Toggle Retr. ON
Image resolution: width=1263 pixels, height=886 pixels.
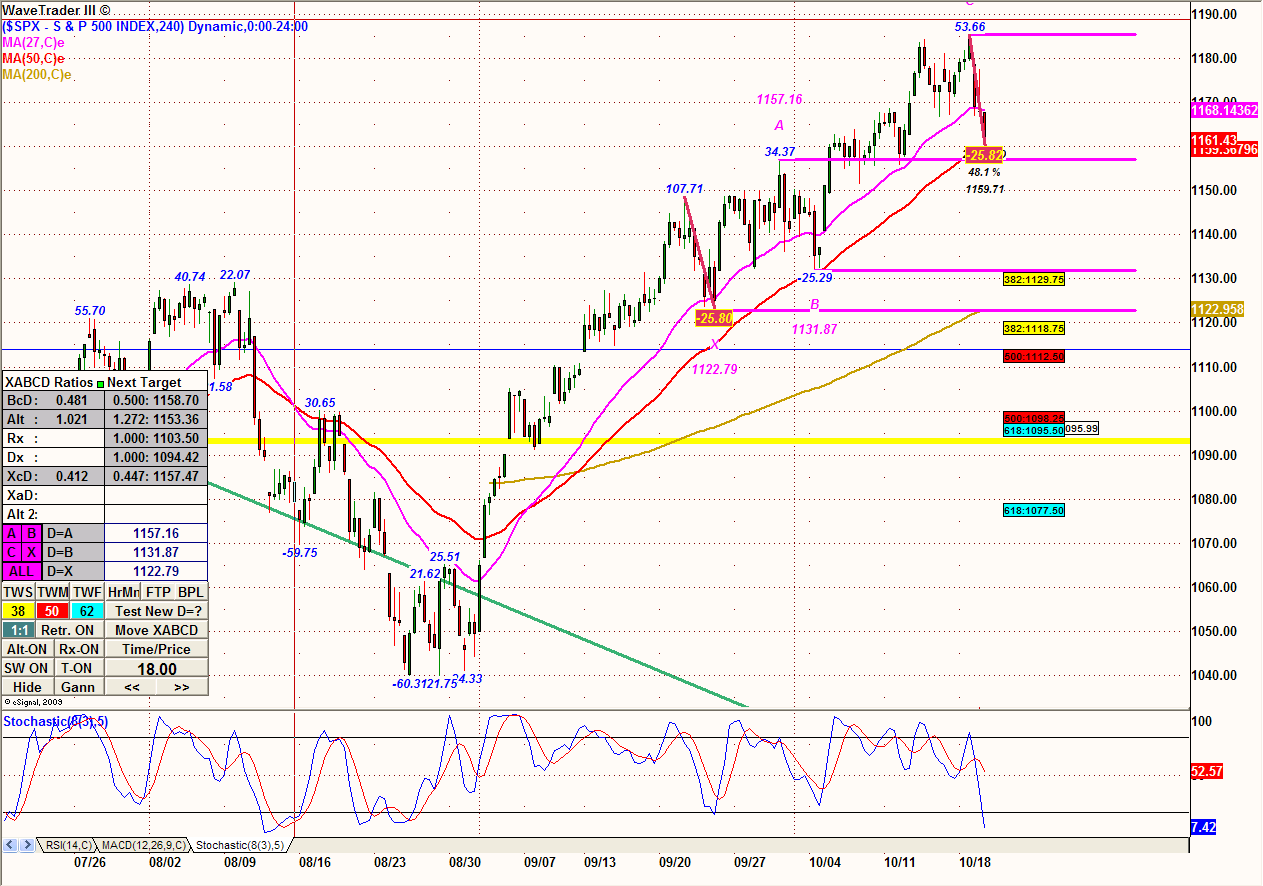click(70, 630)
